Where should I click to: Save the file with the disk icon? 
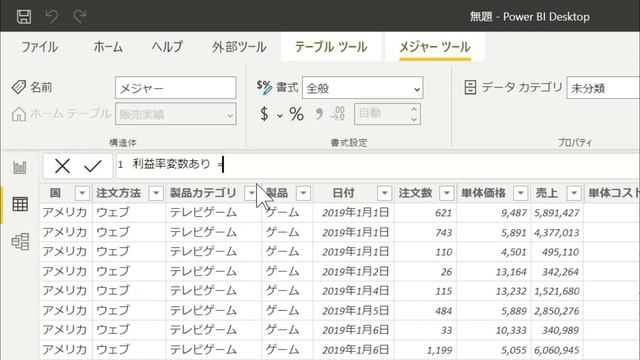point(24,17)
